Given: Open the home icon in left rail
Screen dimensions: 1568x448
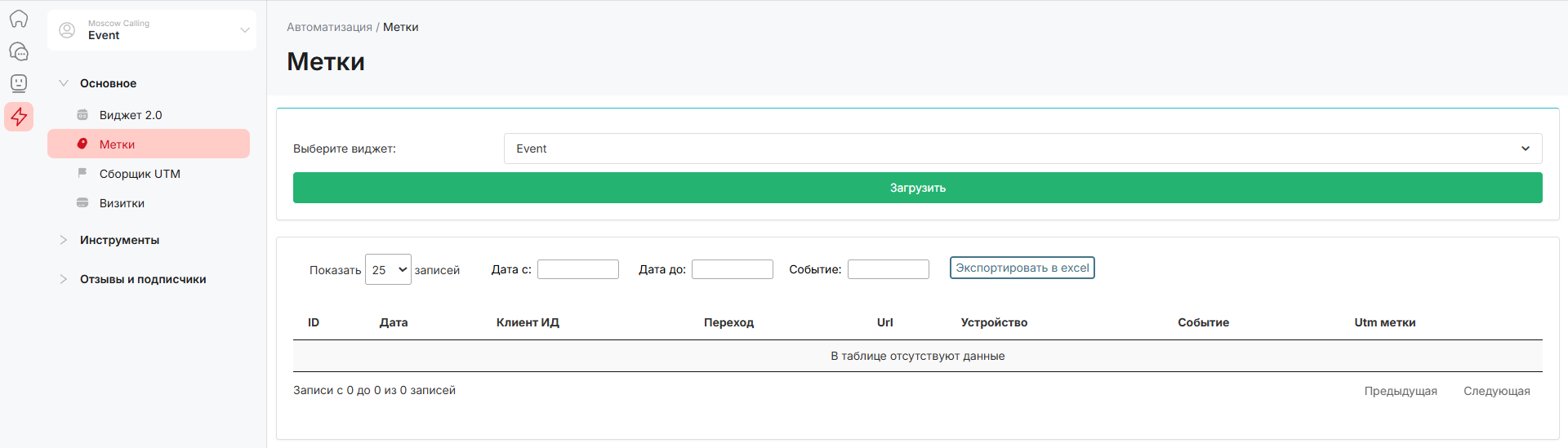Looking at the screenshot, I should click(19, 19).
